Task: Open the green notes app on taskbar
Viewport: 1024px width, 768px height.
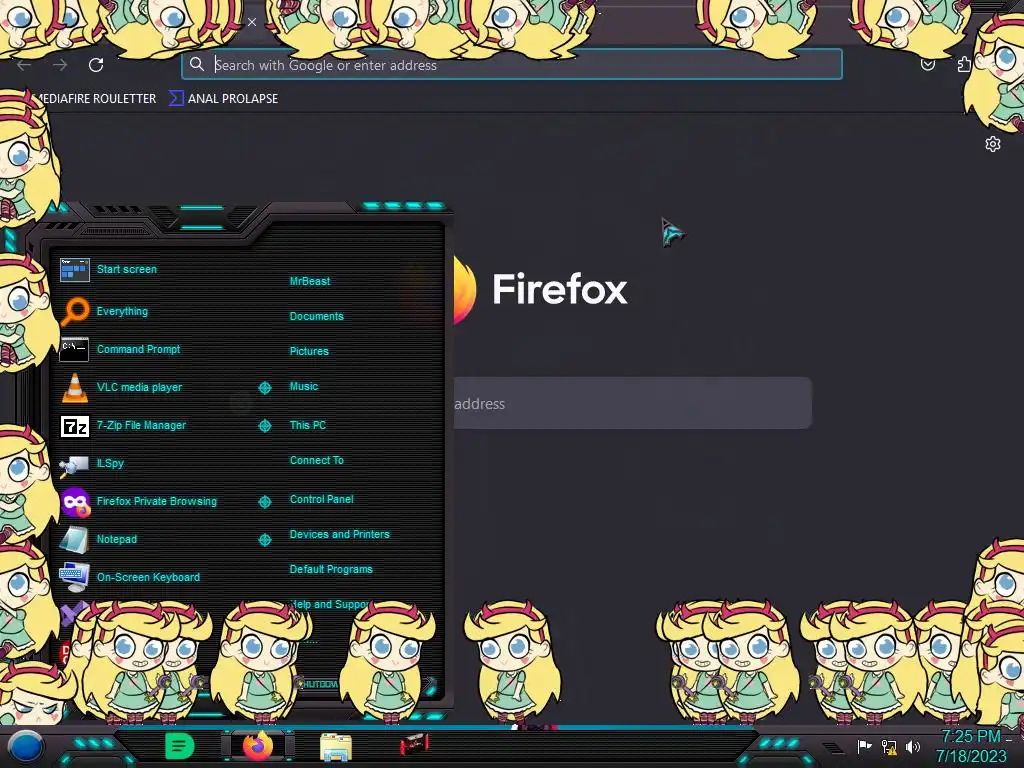Action: [179, 746]
